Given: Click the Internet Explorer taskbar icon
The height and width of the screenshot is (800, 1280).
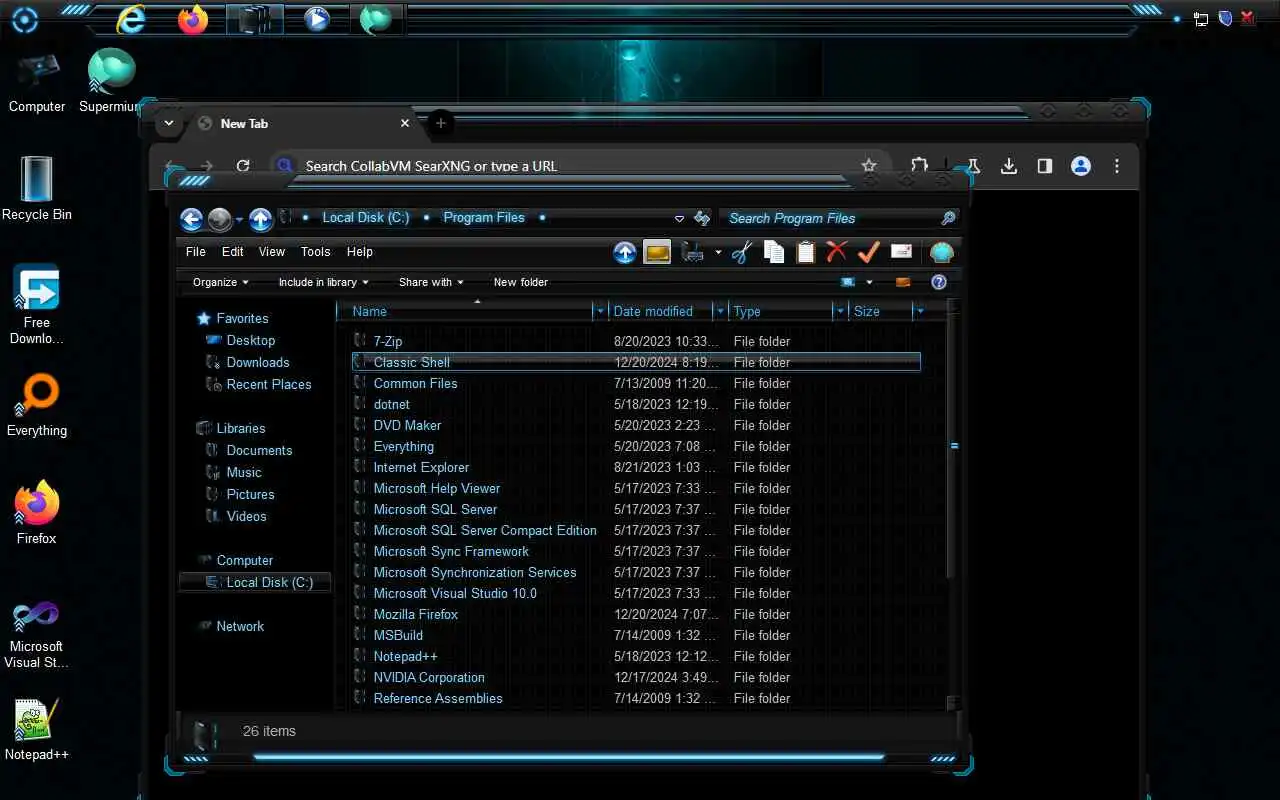Looking at the screenshot, I should (x=131, y=19).
